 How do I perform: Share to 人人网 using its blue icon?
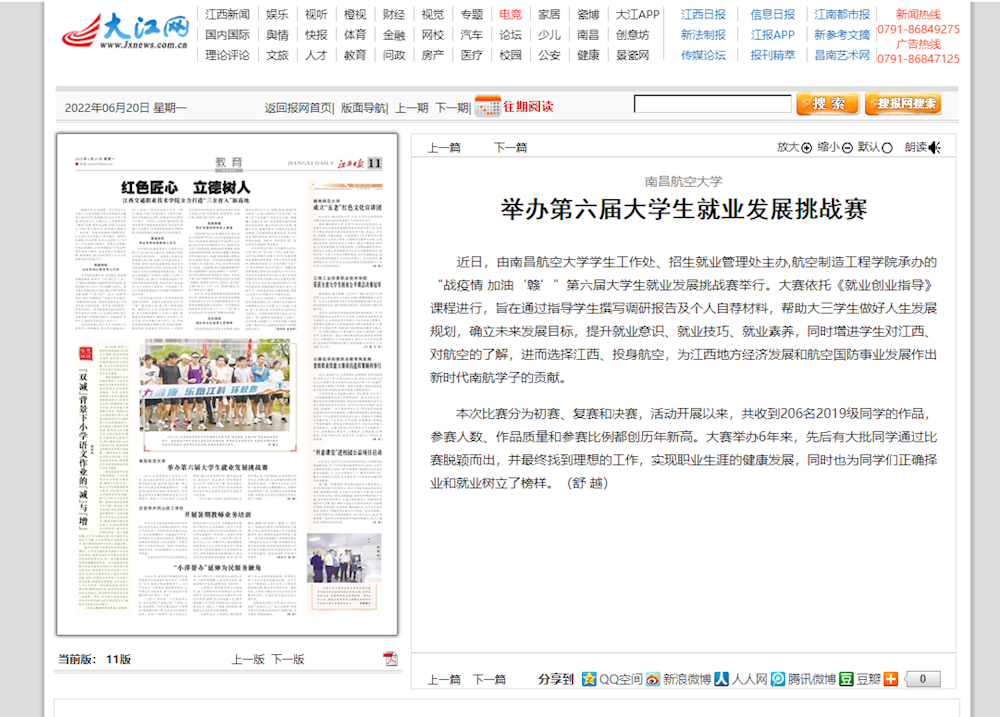721,679
